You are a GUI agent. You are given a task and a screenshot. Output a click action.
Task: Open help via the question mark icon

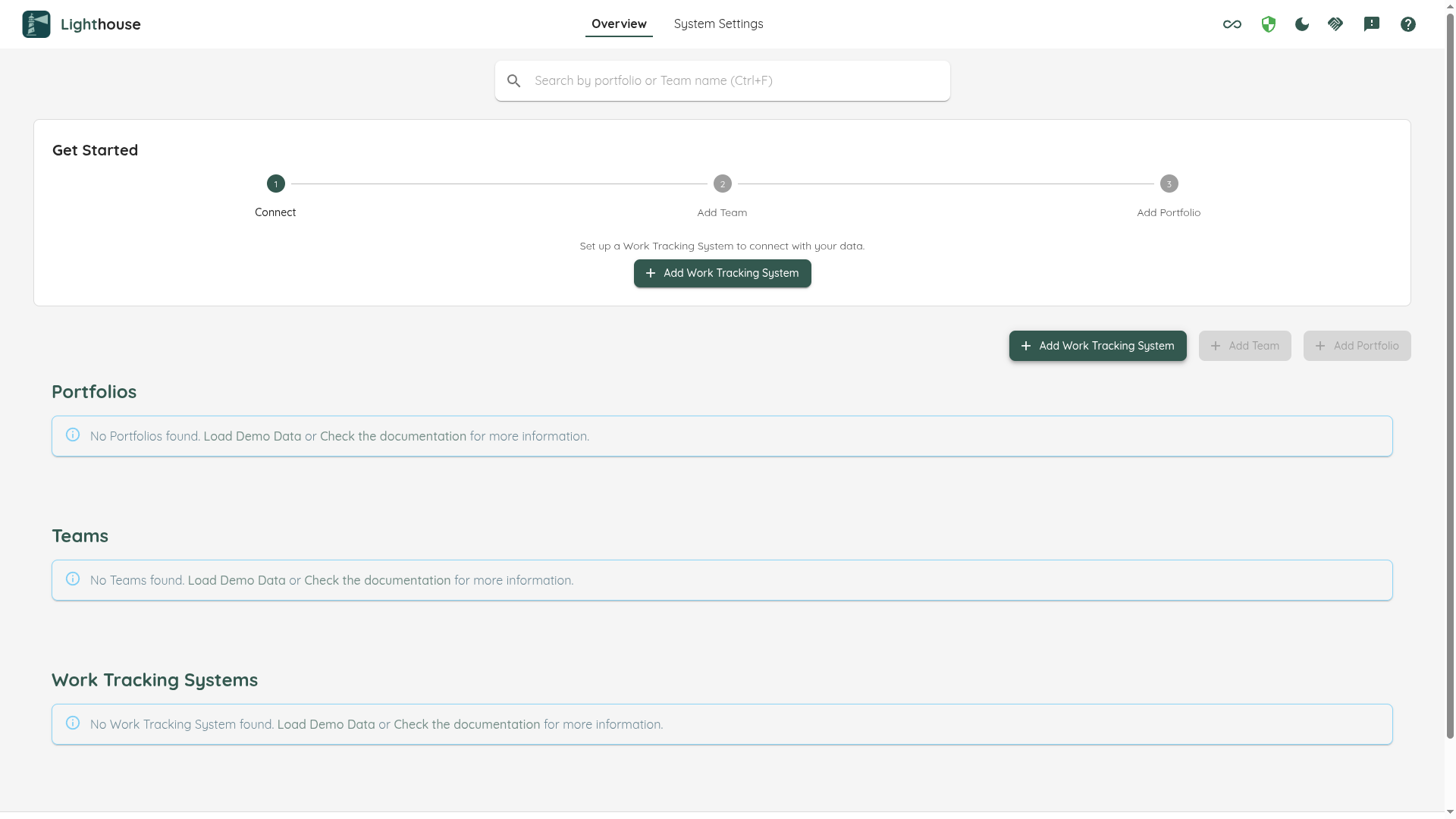pyautogui.click(x=1407, y=24)
